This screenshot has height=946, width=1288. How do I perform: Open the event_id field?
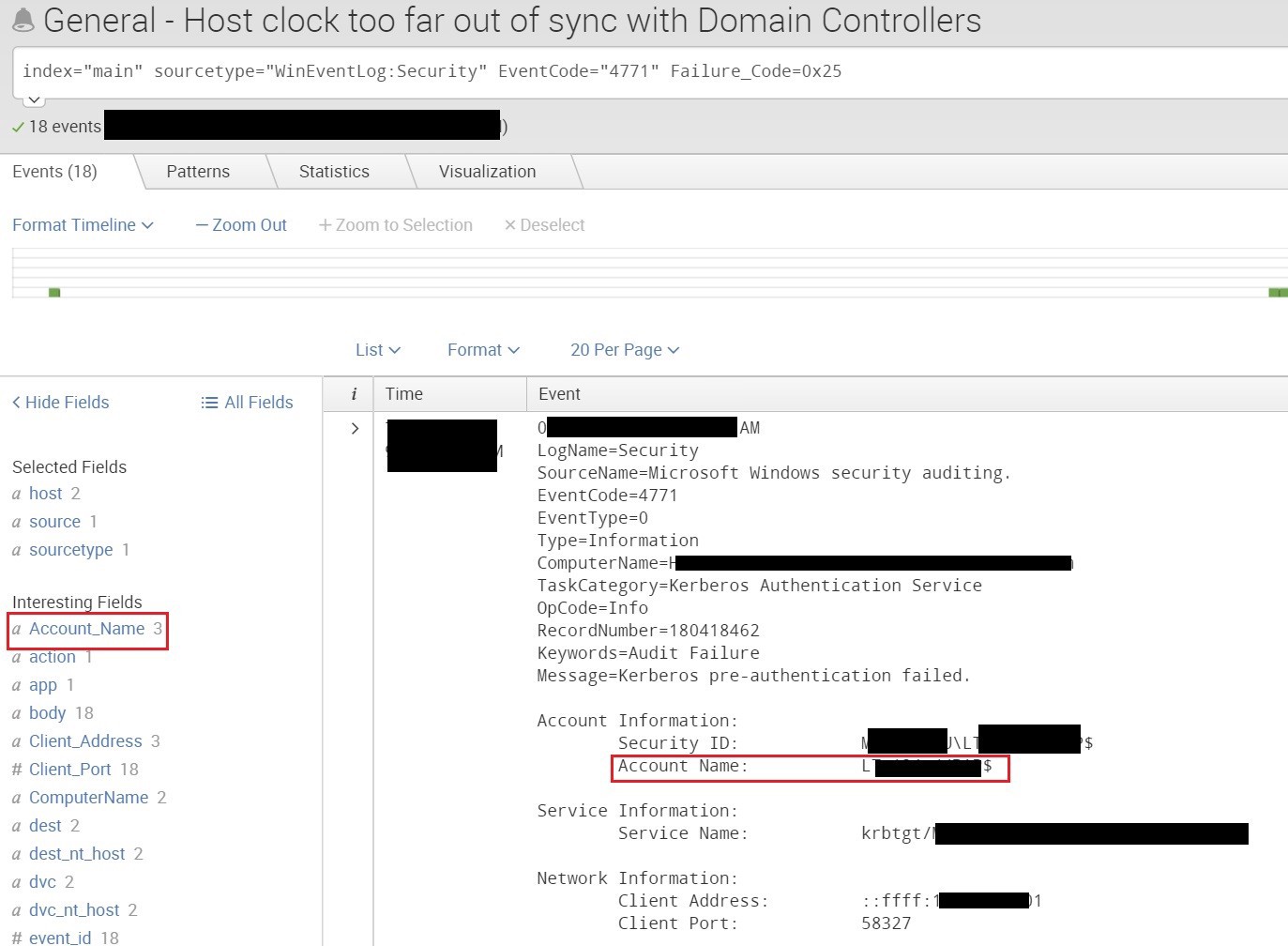pyautogui.click(x=60, y=938)
